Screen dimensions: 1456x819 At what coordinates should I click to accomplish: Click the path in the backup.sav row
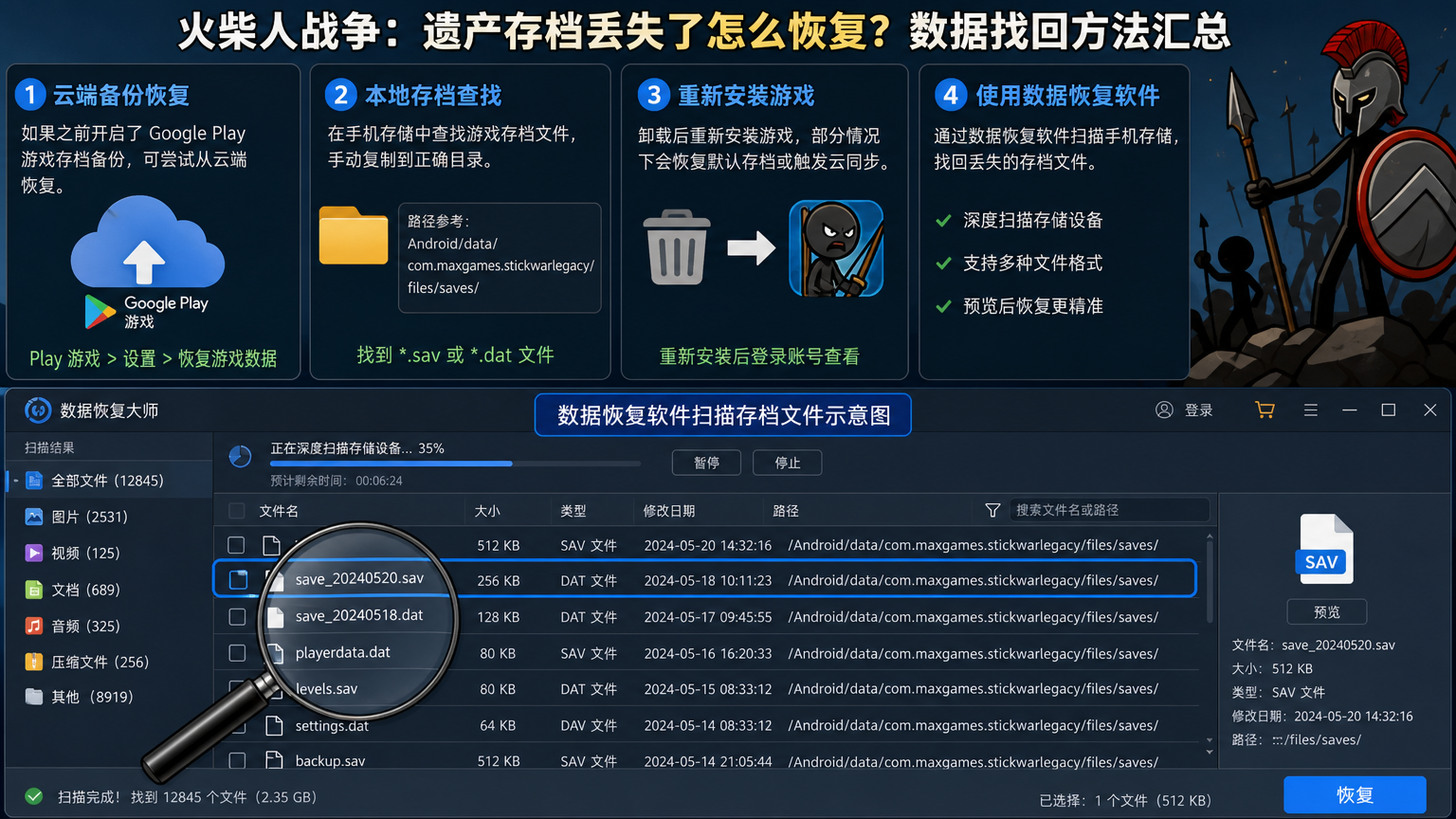[973, 762]
